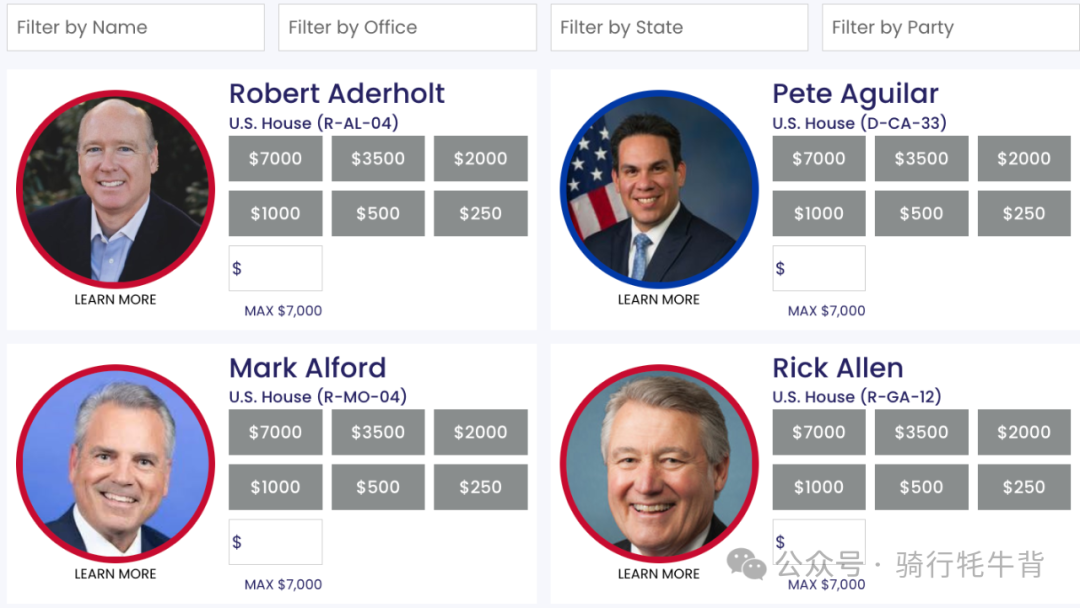Open Rick Allen's profile photo
The height and width of the screenshot is (608, 1080).
click(x=659, y=463)
